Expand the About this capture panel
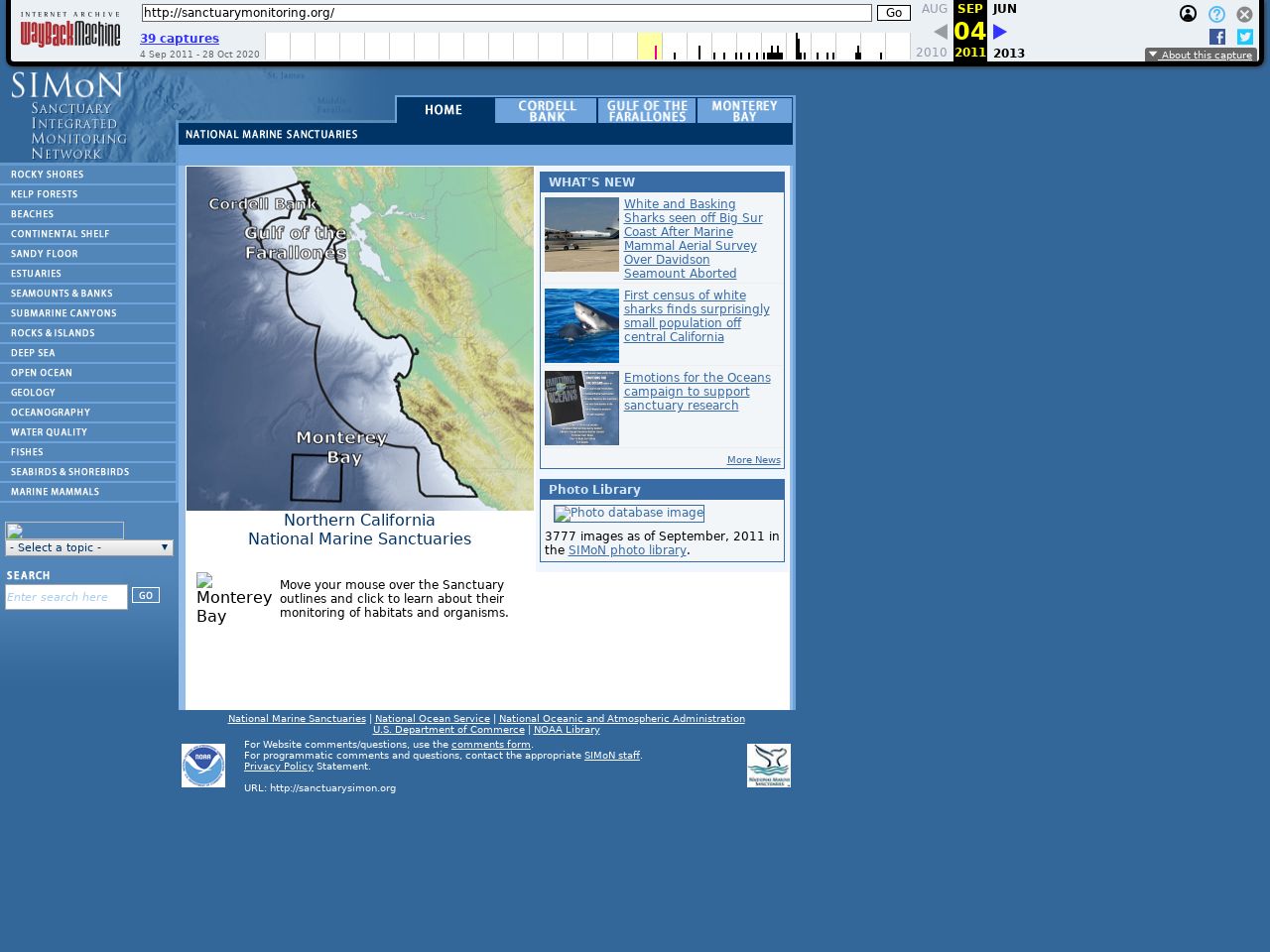Screen dimensions: 1270x952 point(1201,55)
